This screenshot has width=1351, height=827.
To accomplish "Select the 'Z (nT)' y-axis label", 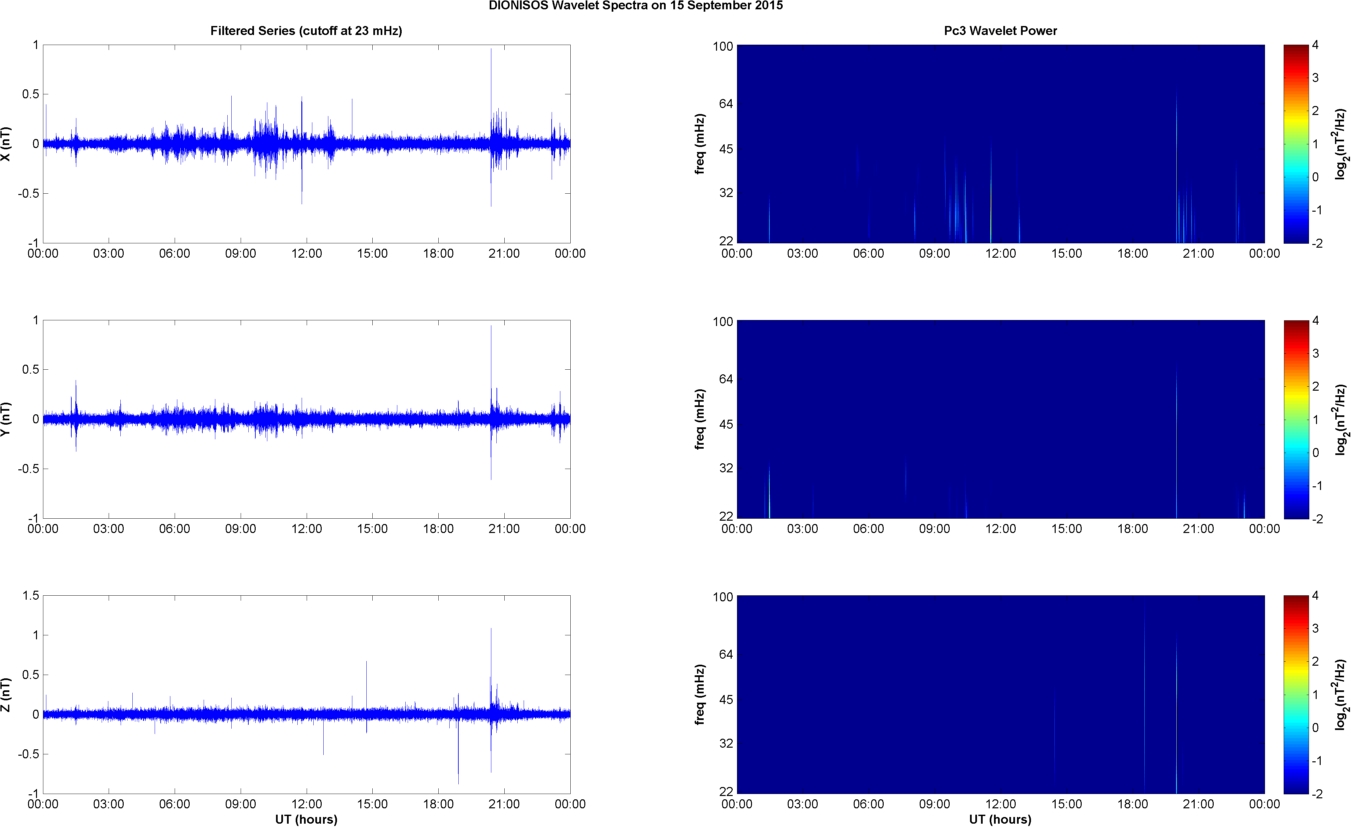I will 7,694.
